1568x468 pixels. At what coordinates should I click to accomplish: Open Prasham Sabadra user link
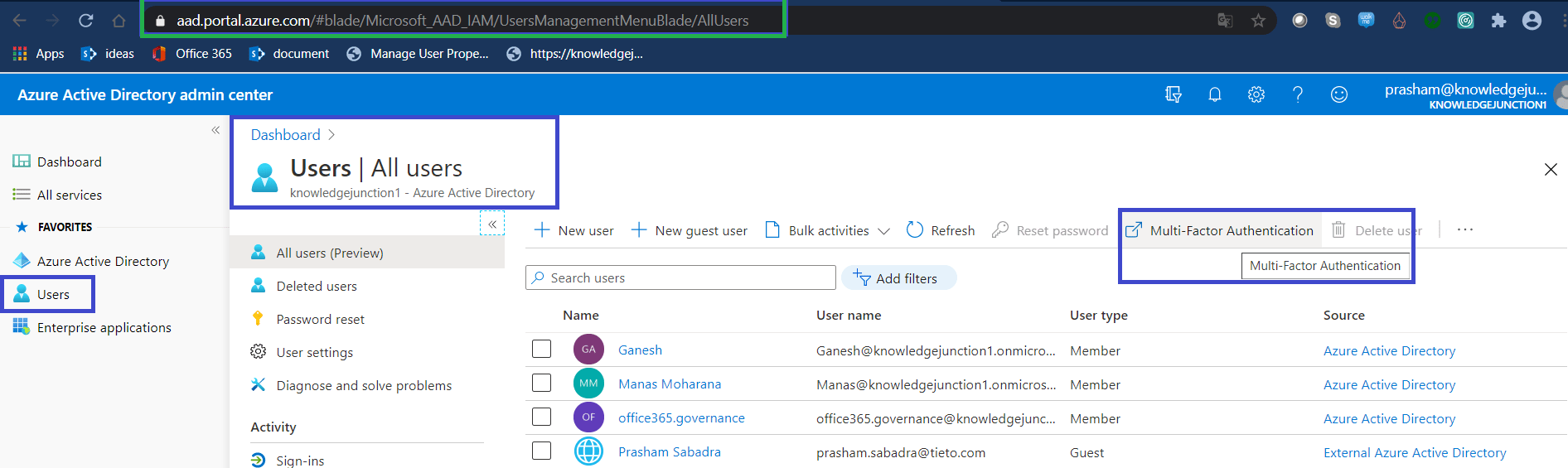pos(670,451)
